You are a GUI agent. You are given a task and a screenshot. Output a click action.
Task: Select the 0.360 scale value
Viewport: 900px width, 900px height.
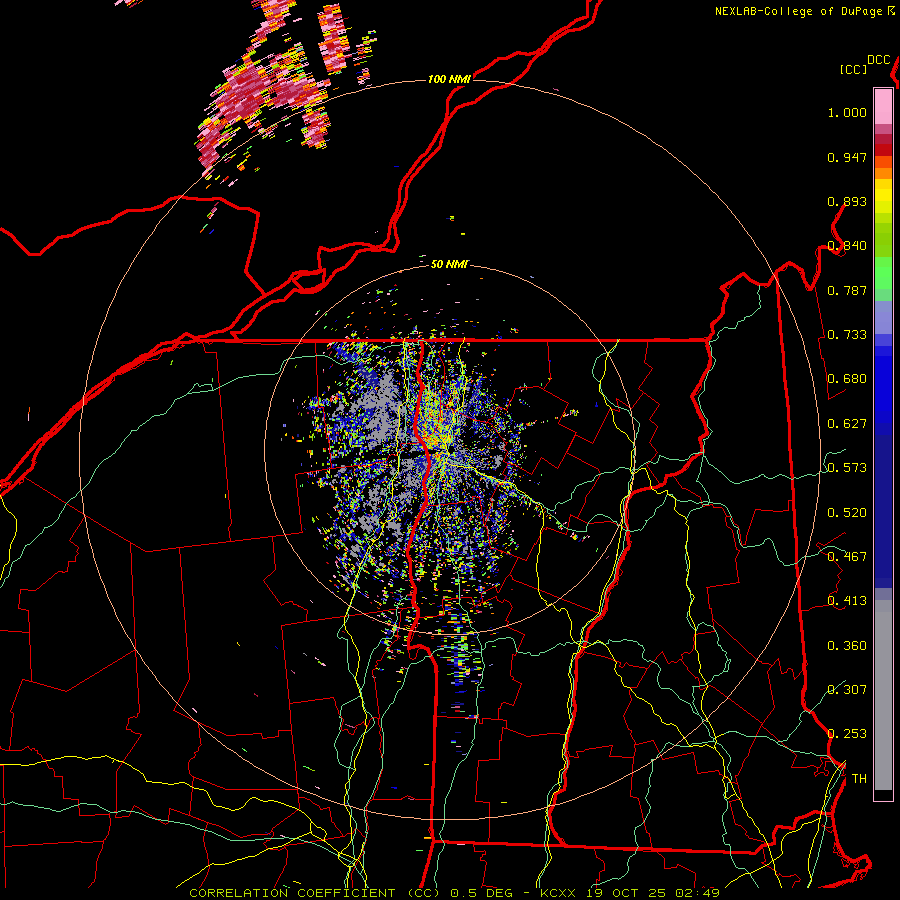847,646
